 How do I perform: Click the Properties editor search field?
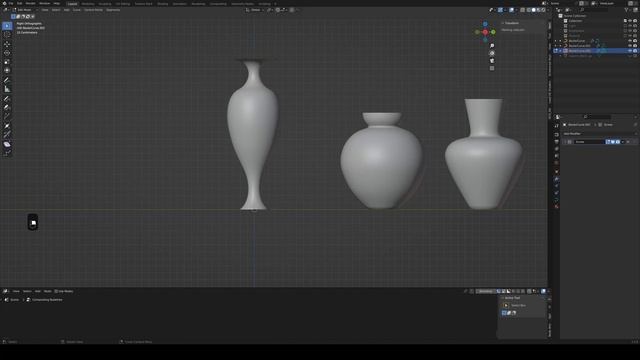(598, 117)
